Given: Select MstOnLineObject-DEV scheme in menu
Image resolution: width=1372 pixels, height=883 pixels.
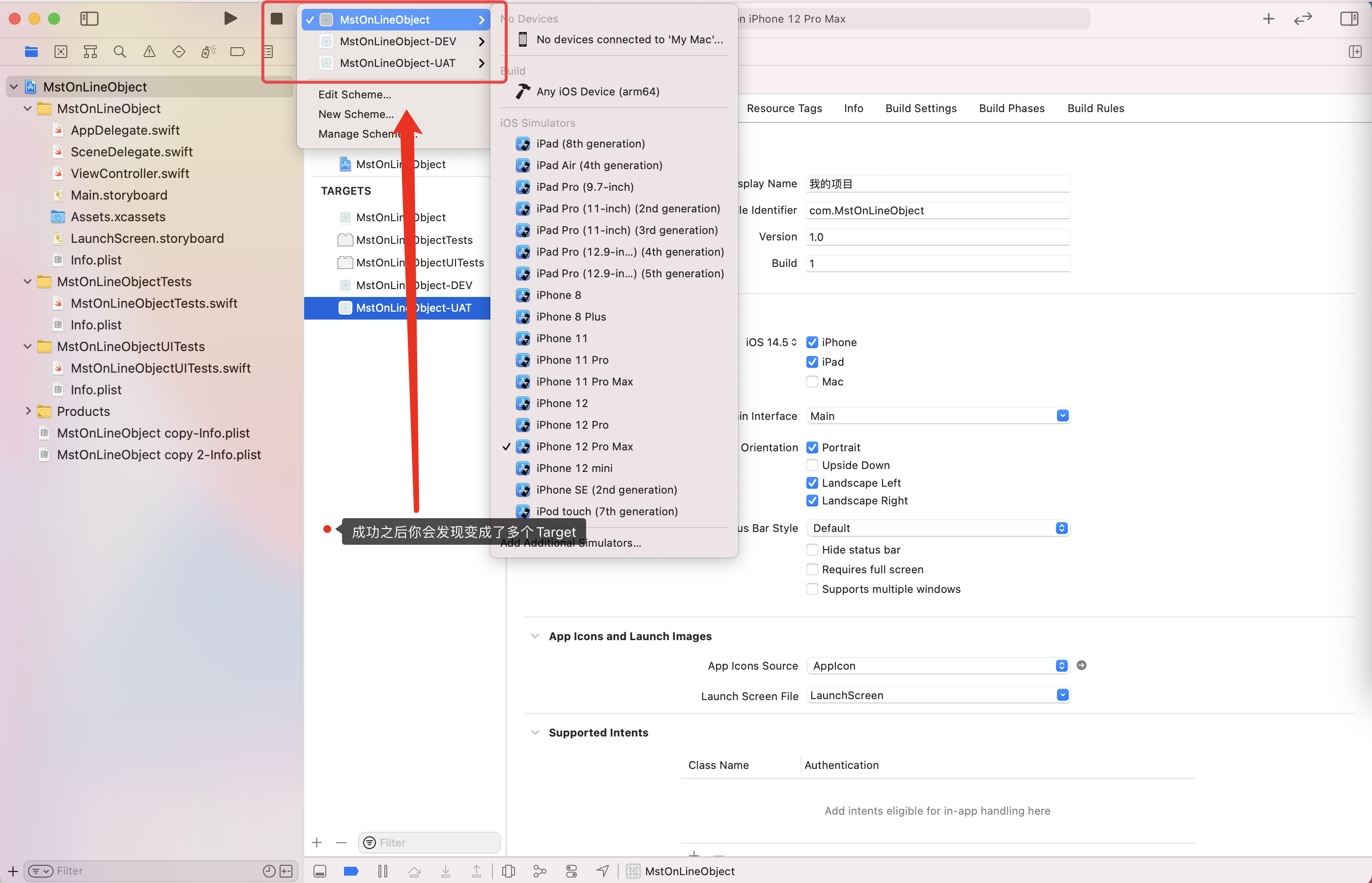Looking at the screenshot, I should click(x=397, y=41).
